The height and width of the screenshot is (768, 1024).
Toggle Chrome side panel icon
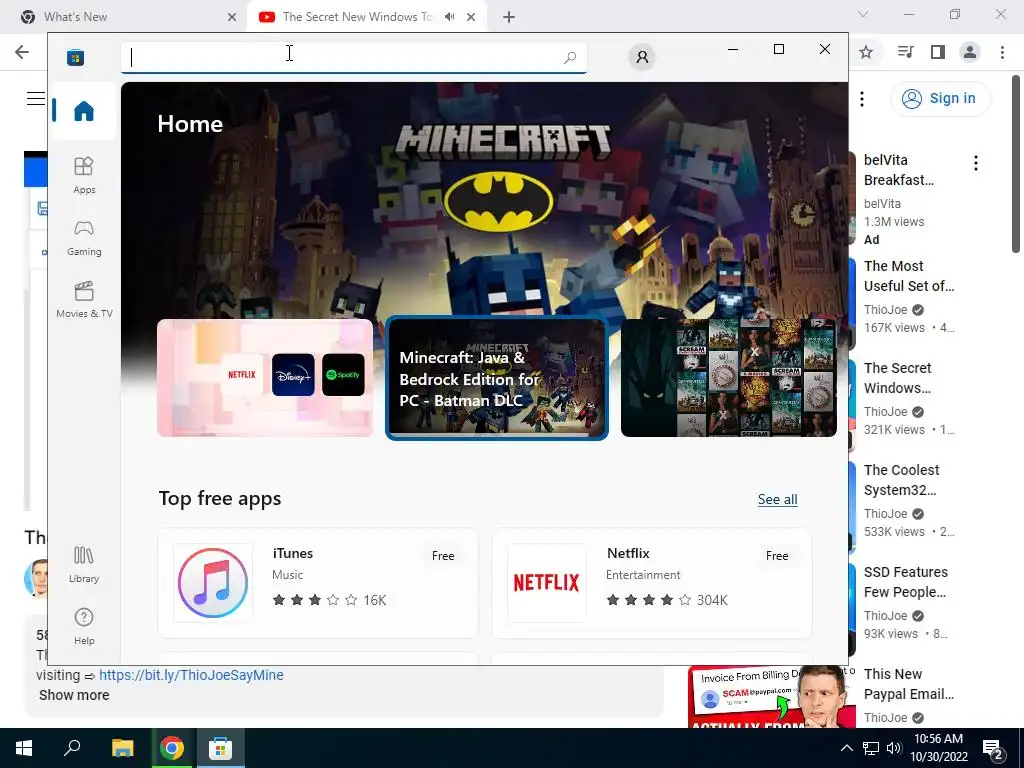[x=938, y=52]
